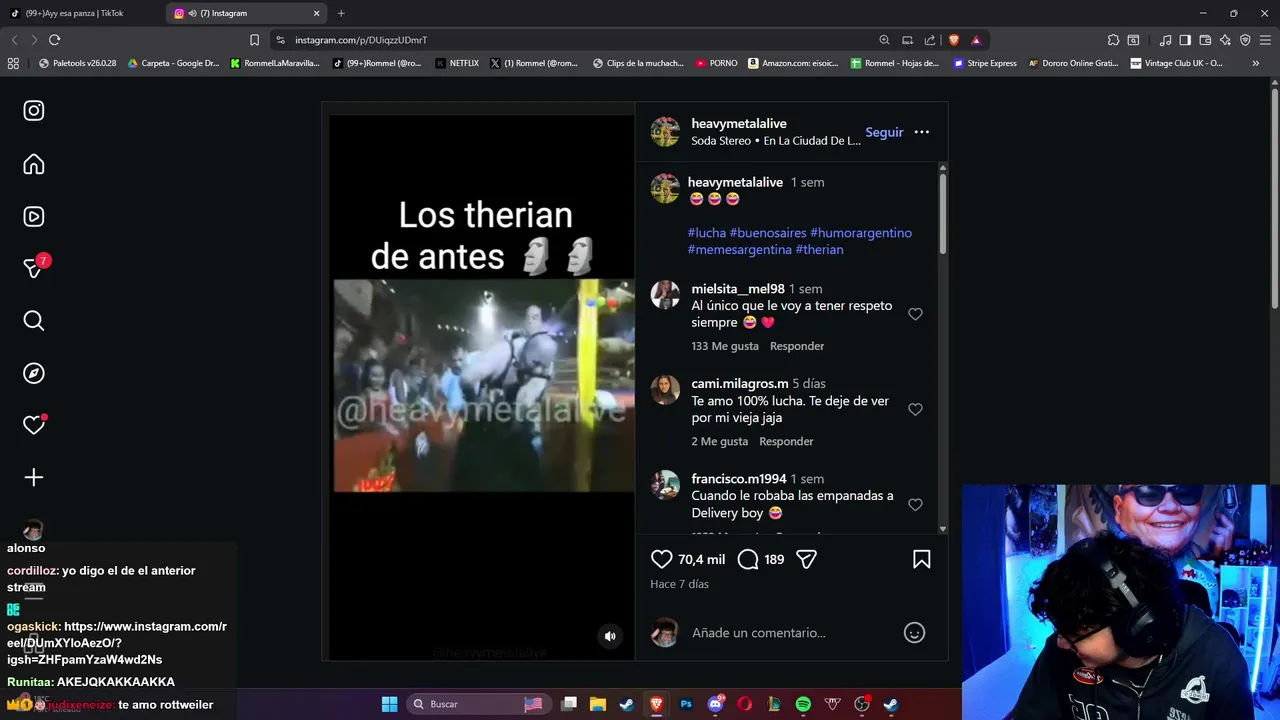Reload the page with browser refresh icon
This screenshot has height=720, width=1280.
pyautogui.click(x=54, y=40)
